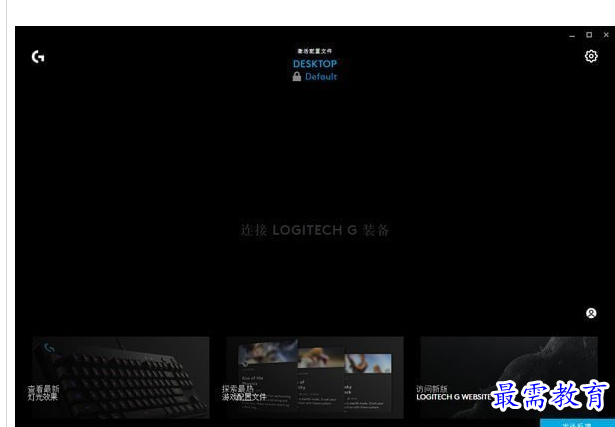Maximize the G HUB window
Viewport: 615px width, 427px height.
[589, 35]
